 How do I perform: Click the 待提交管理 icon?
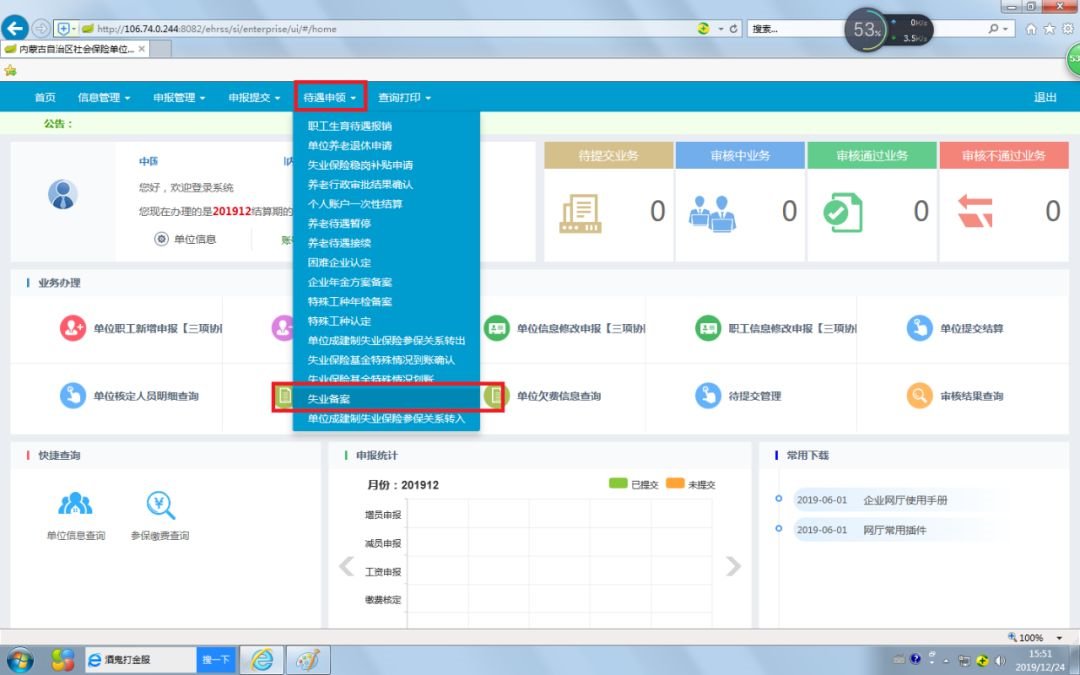(x=708, y=396)
